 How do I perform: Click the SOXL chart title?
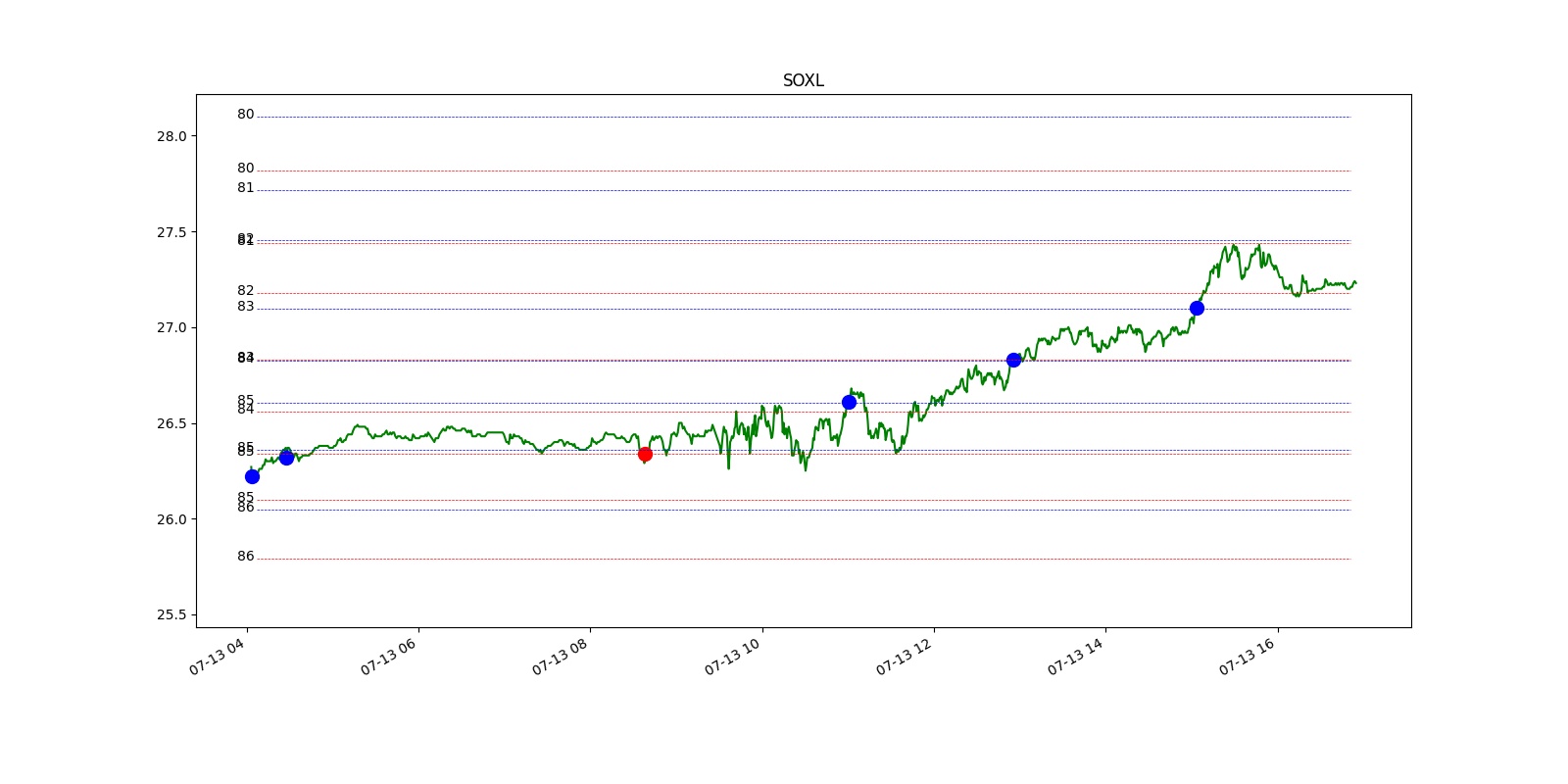coord(803,80)
